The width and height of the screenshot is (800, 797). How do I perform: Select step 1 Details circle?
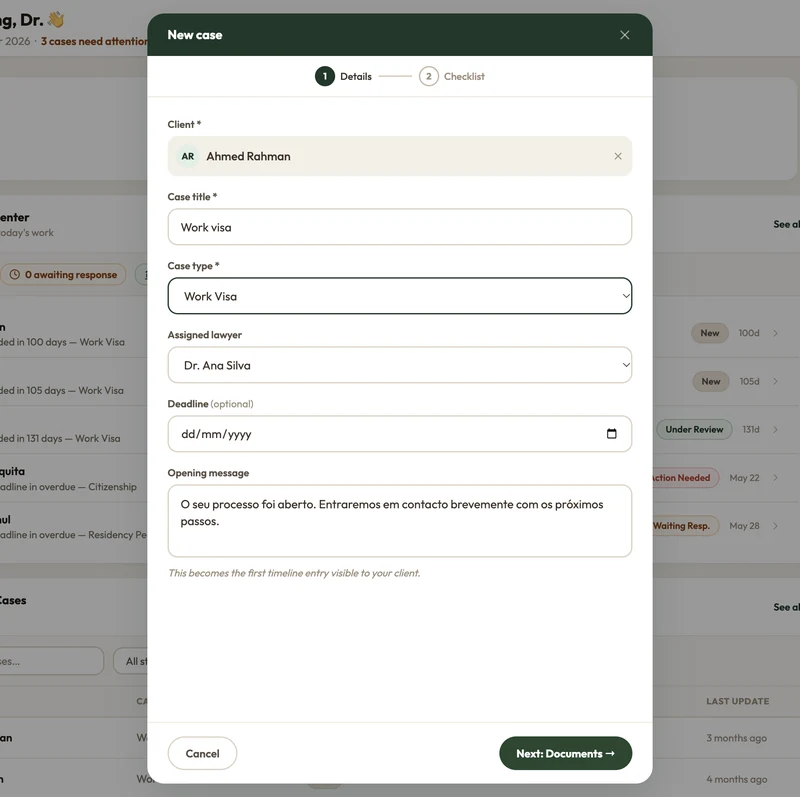(x=324, y=77)
